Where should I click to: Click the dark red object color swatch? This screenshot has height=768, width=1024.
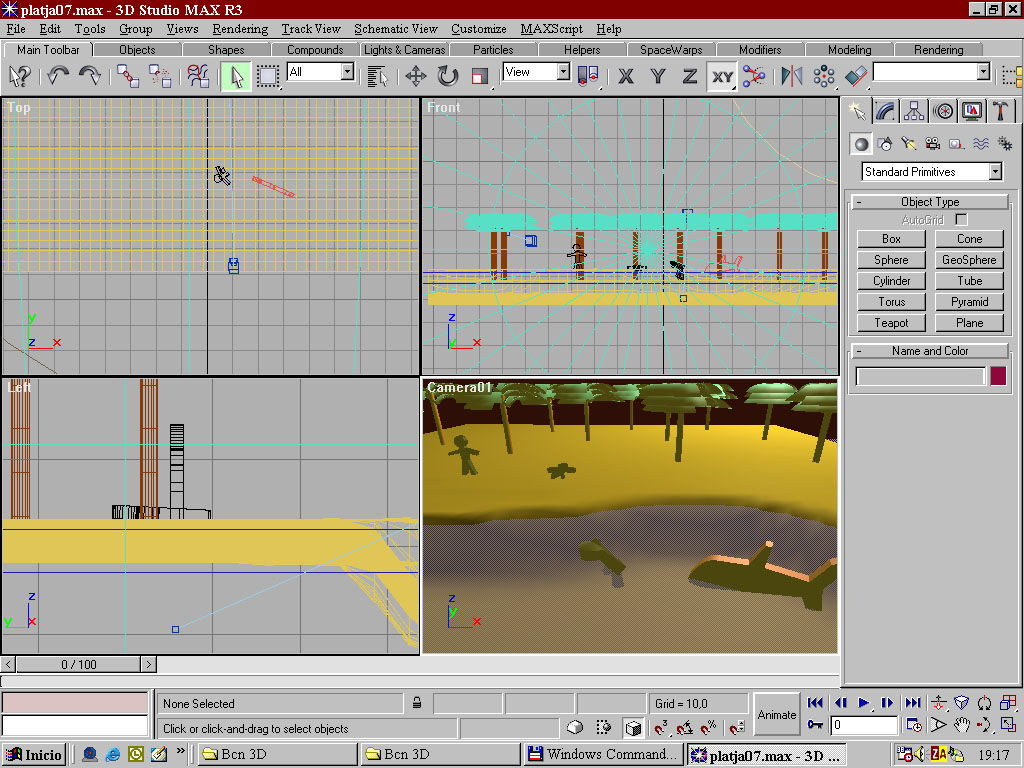[997, 376]
